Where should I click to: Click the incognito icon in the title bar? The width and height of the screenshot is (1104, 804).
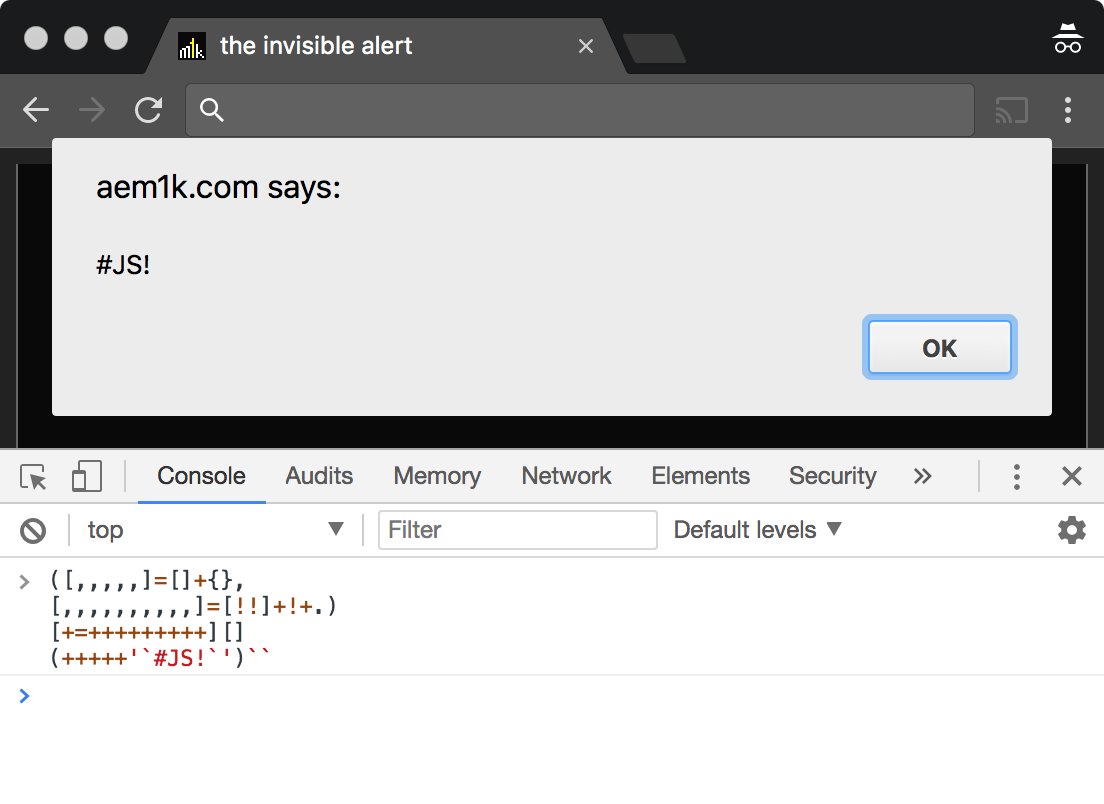[x=1067, y=38]
